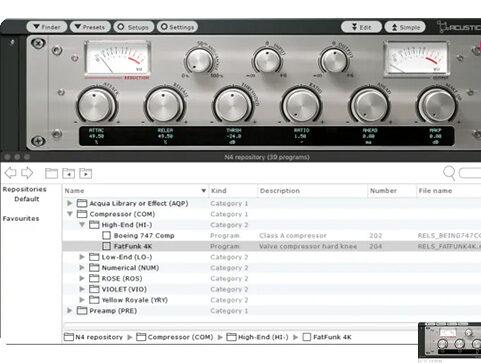Collapse the Compressor (COM) category
Viewport: 481px width, 363px height.
[x=70, y=214]
